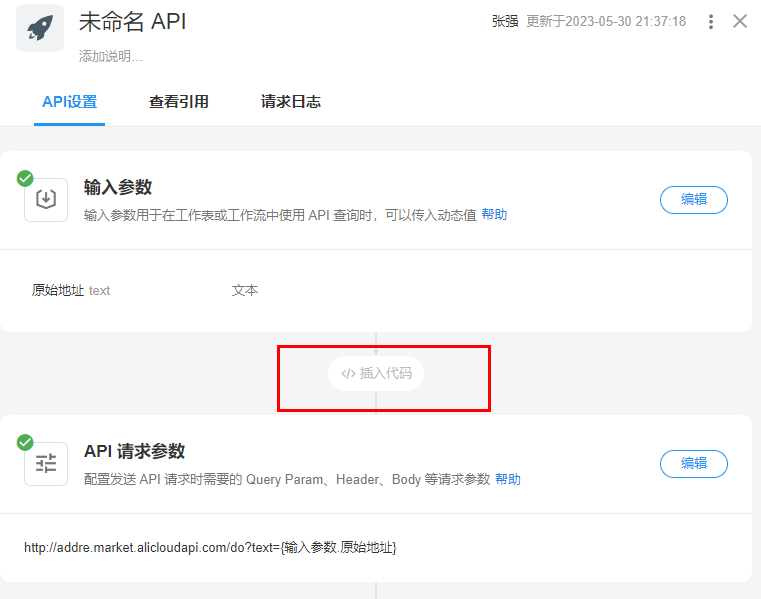Click the 文本 parameter type
This screenshot has width=761, height=599.
245,290
